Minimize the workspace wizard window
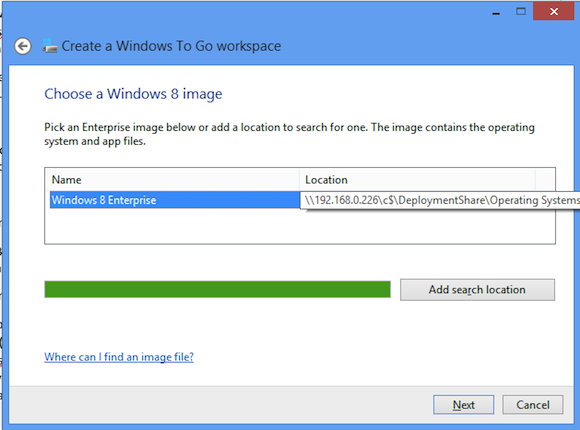580x430 pixels. (x=496, y=12)
